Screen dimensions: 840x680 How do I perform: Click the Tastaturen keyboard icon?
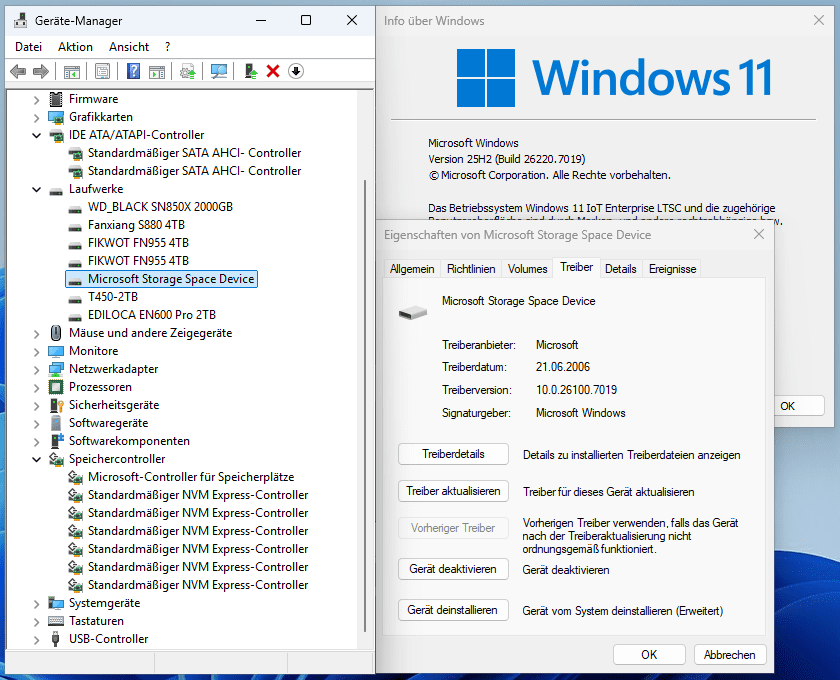pos(56,621)
